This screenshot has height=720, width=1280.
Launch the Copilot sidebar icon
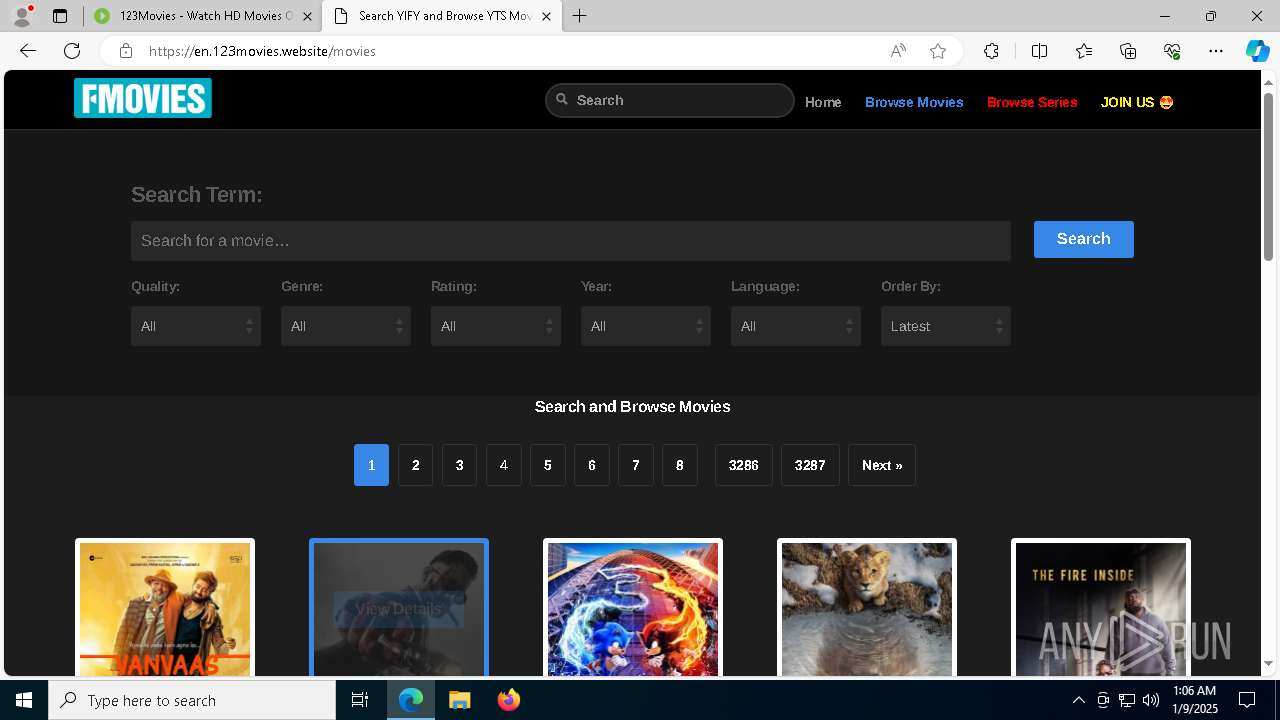1257,51
